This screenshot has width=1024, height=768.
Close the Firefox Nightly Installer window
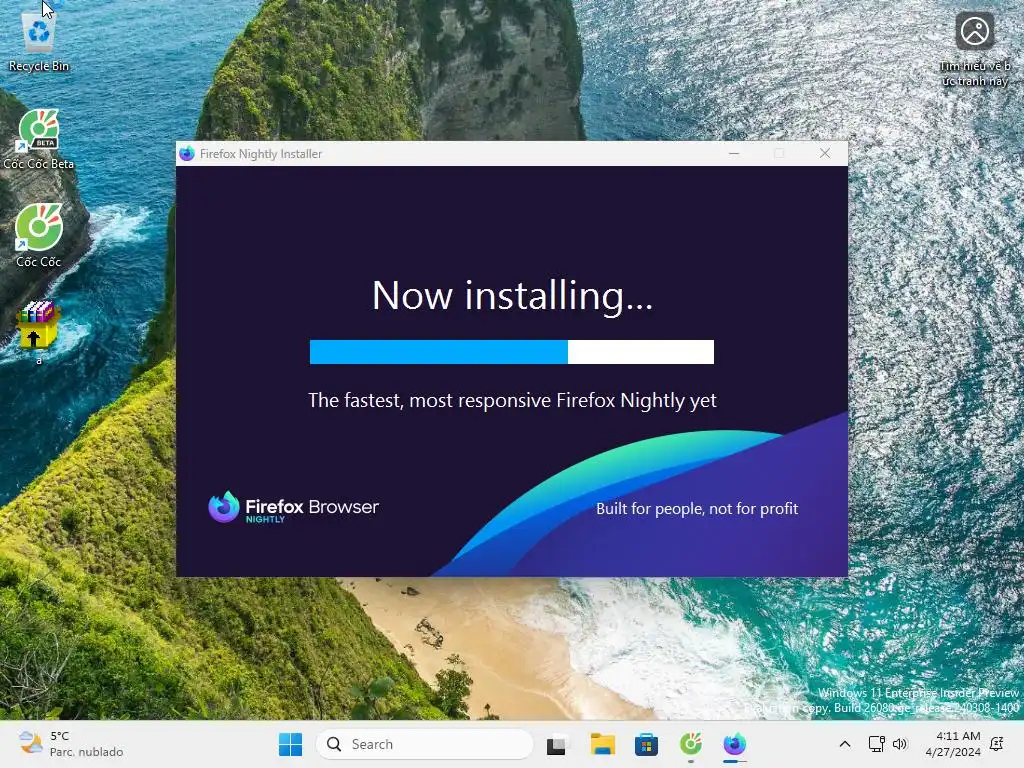(x=825, y=153)
